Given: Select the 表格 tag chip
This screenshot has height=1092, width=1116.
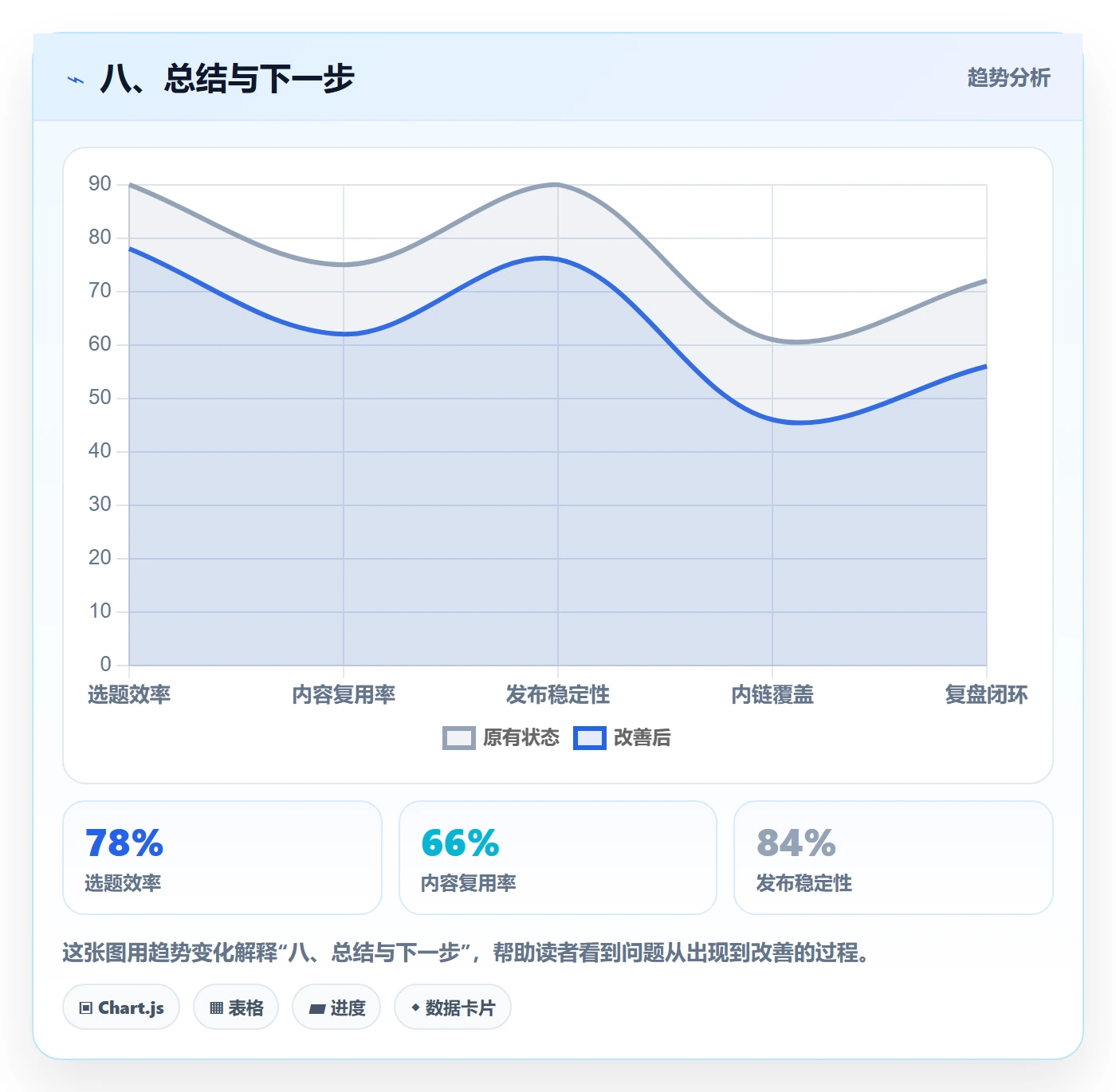Looking at the screenshot, I should (236, 1008).
